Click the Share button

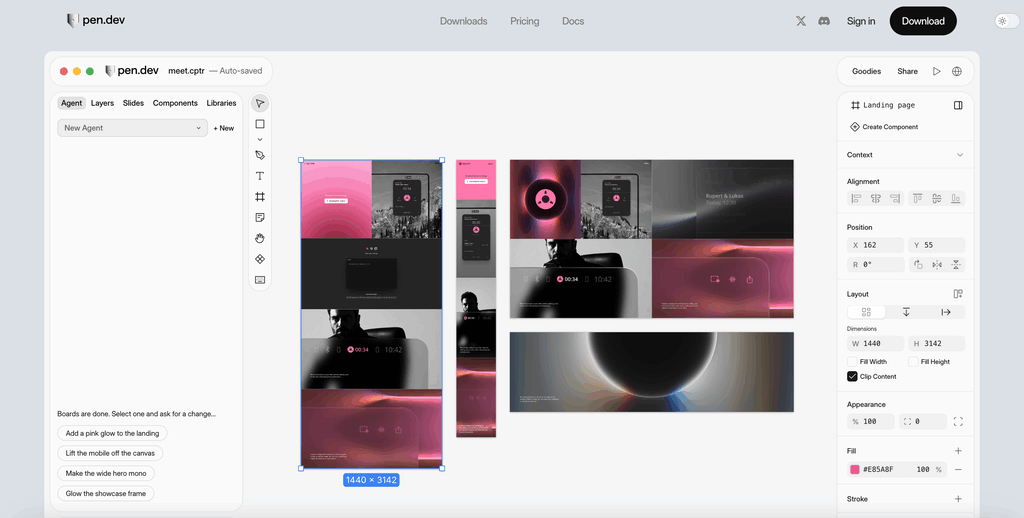coord(907,71)
